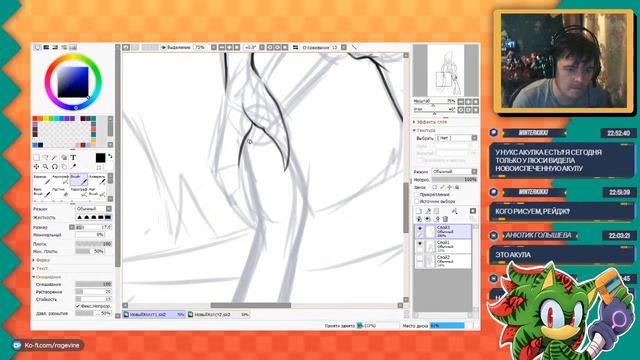This screenshot has width=640, height=360.
Task: Adjust the Плотн. density slider
Action: tap(93, 244)
